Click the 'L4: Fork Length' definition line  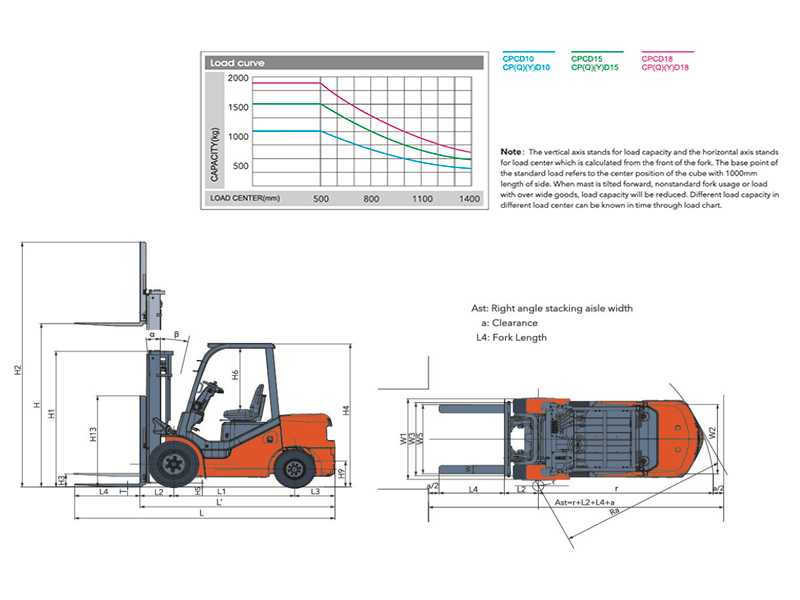tap(511, 338)
